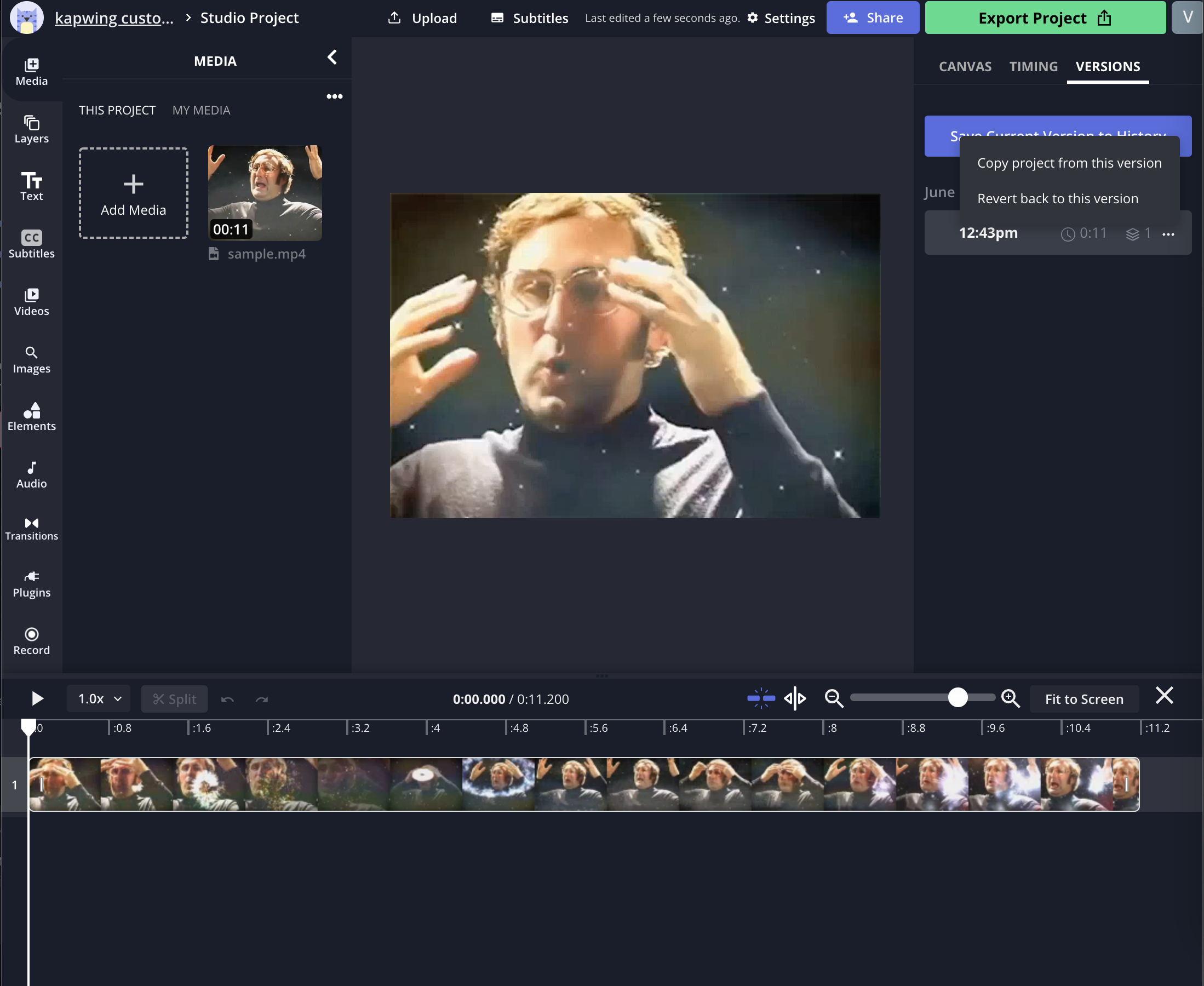
Task: Open the Plugins sidebar panel
Action: 31,584
